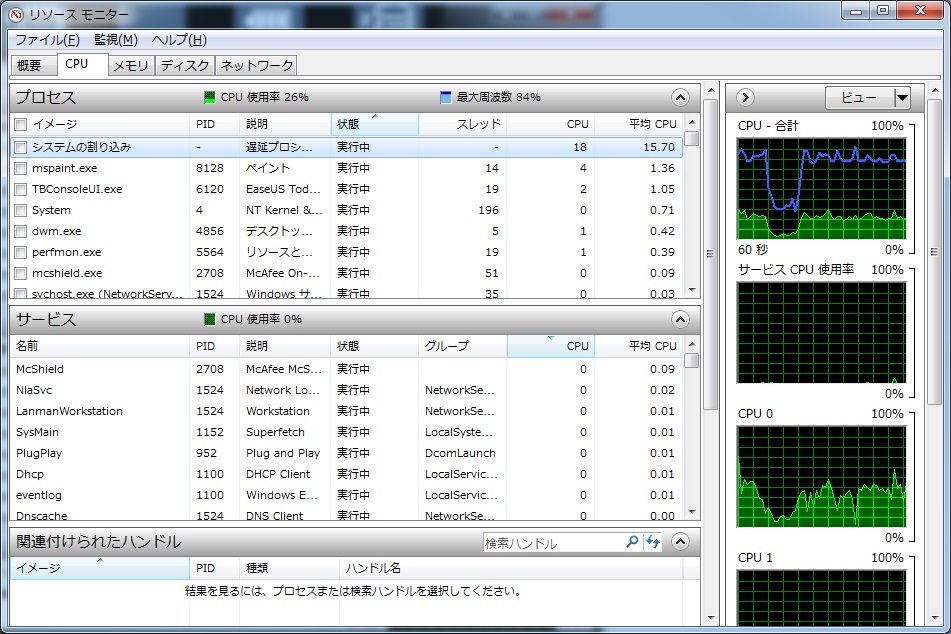Click the green CPU usage indicator in services header
Screen dimensions: 951x634
pyautogui.click(x=209, y=319)
